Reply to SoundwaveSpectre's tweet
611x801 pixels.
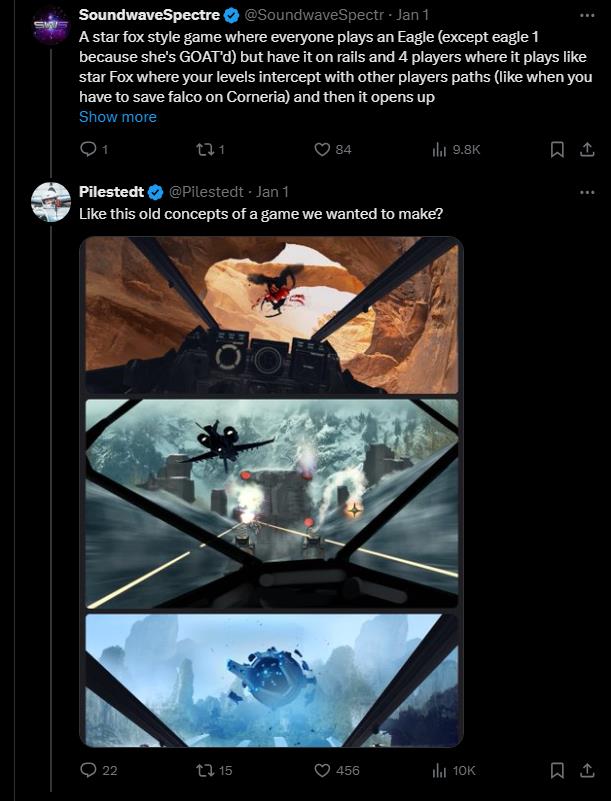[88, 149]
